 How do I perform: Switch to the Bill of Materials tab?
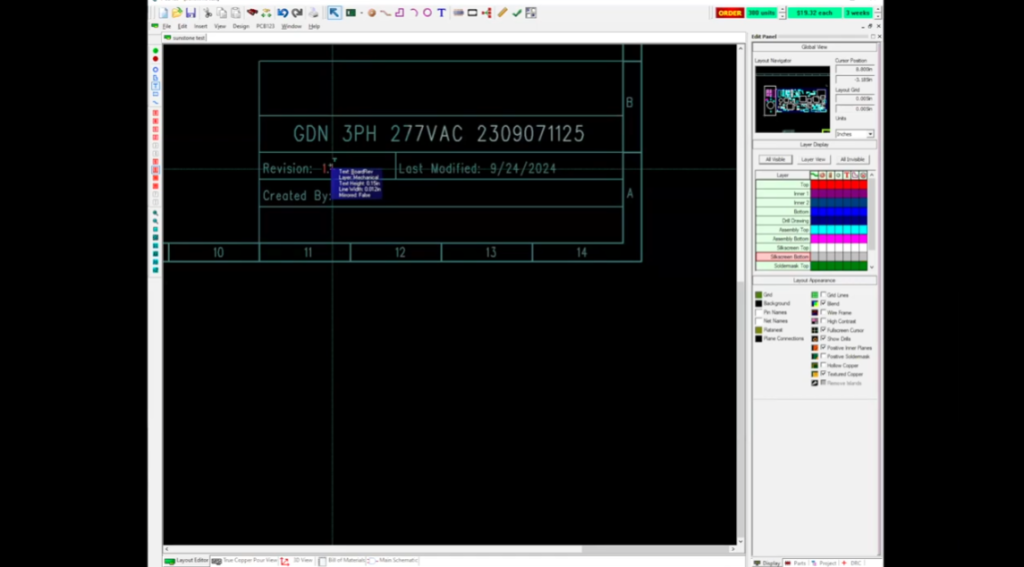[x=342, y=560]
